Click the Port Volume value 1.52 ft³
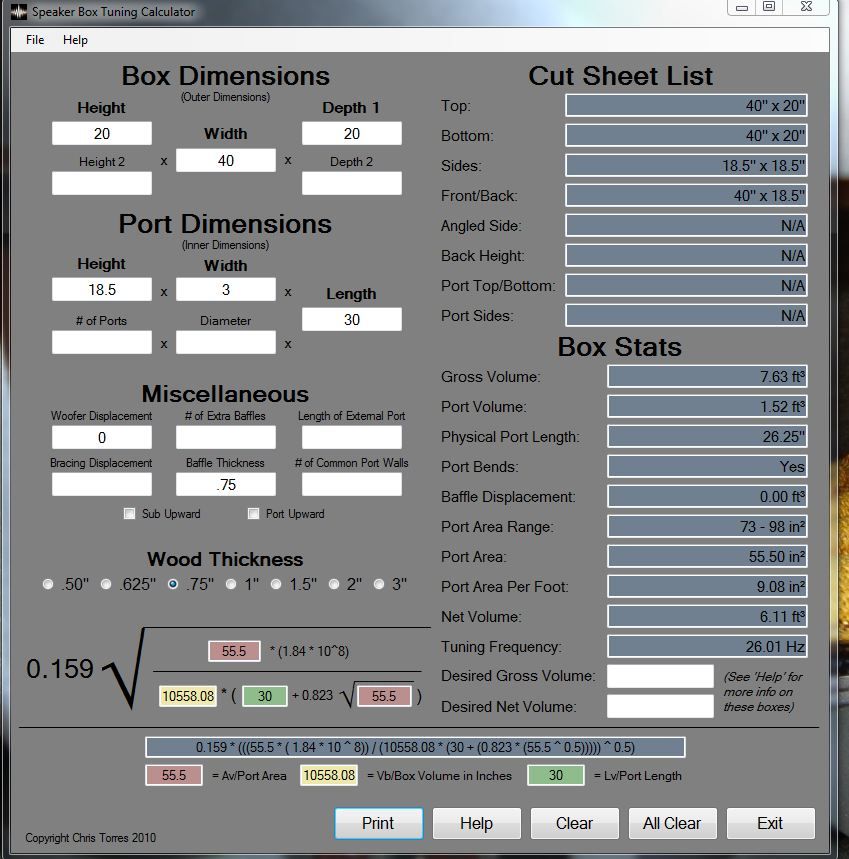 click(707, 406)
